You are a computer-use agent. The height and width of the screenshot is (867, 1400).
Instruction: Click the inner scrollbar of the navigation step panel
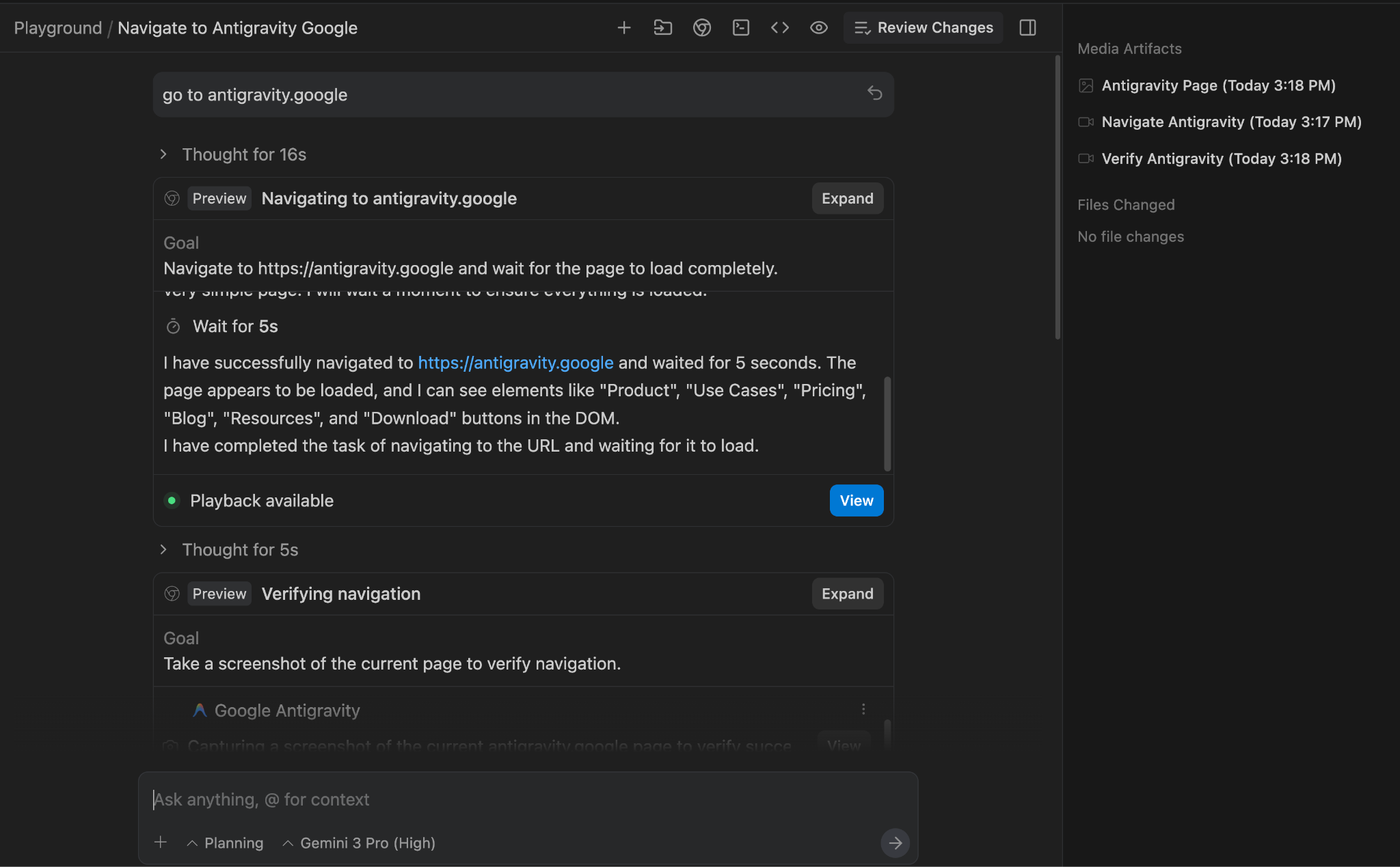887,424
